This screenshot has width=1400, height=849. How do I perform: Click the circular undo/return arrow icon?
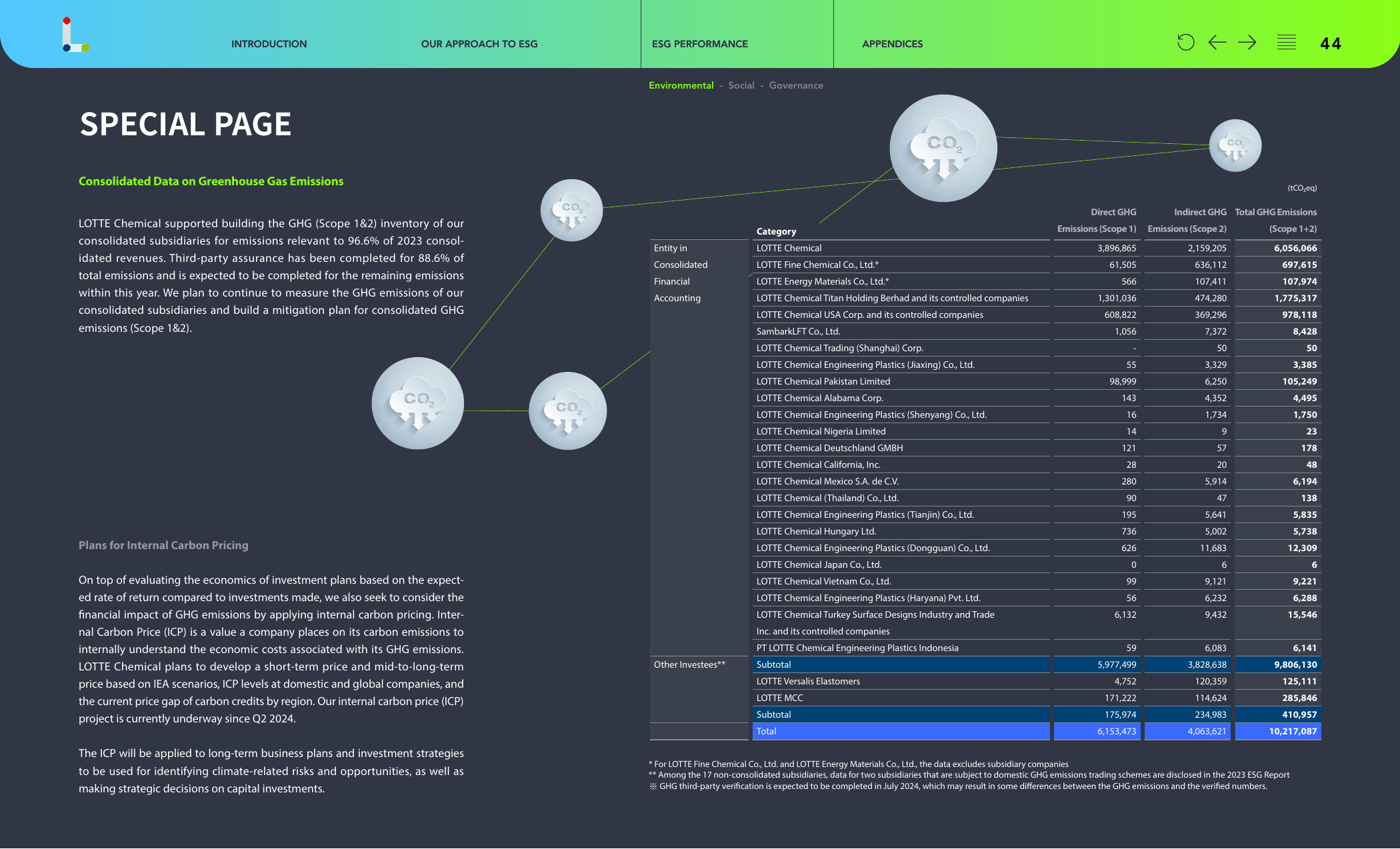pos(1185,43)
